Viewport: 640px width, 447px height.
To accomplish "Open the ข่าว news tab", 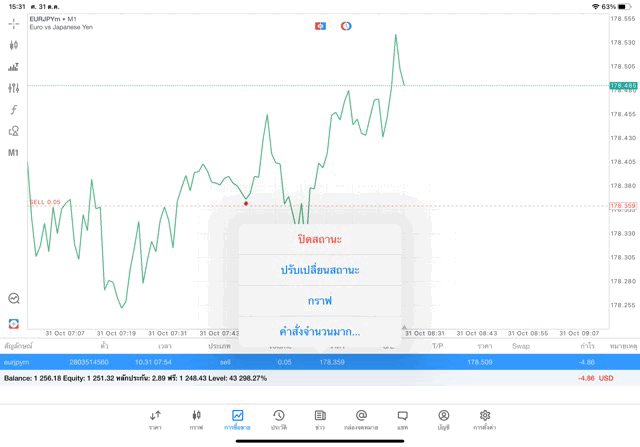I will [x=320, y=419].
